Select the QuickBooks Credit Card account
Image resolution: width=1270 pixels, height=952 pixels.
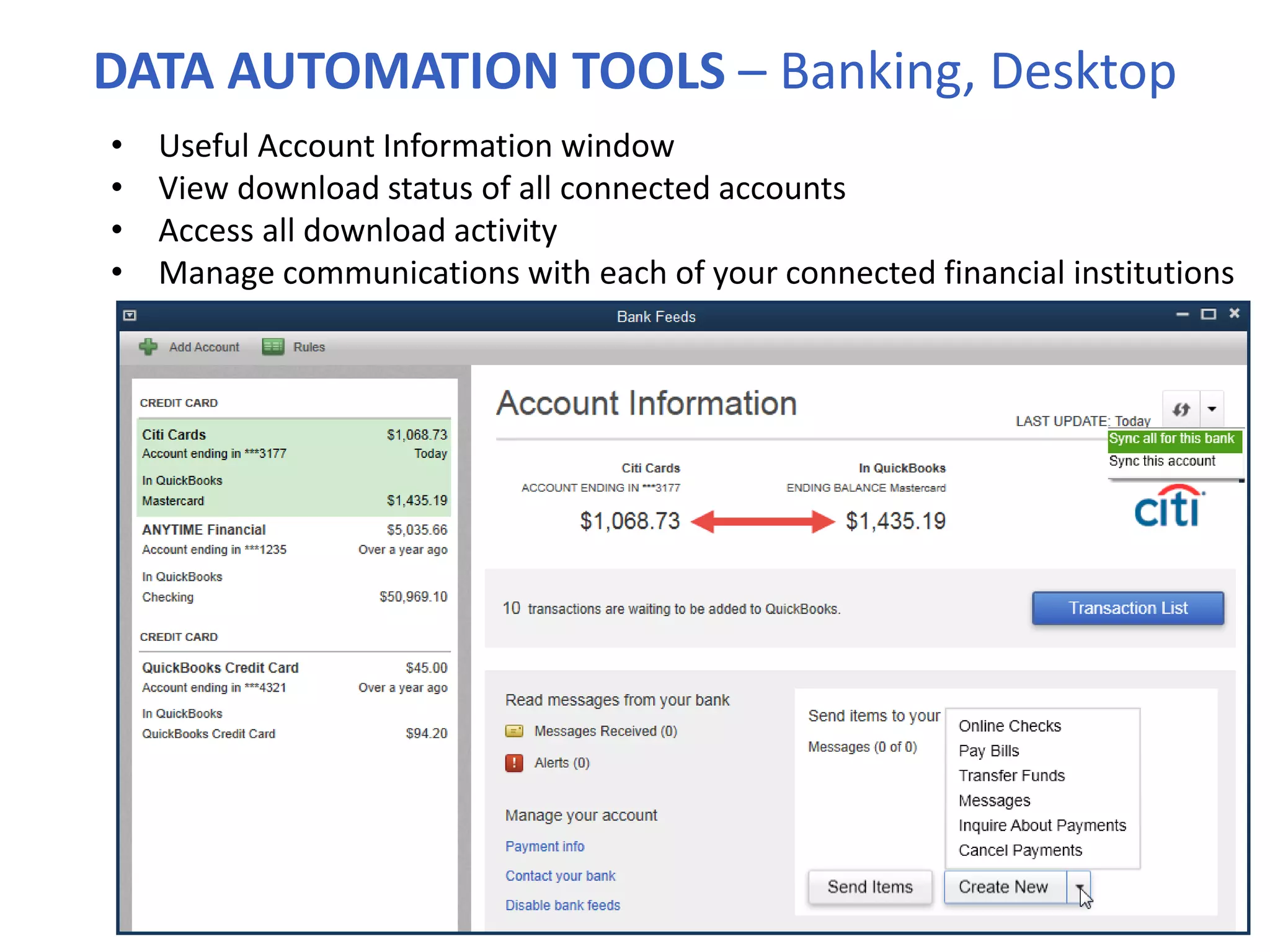coord(294,701)
